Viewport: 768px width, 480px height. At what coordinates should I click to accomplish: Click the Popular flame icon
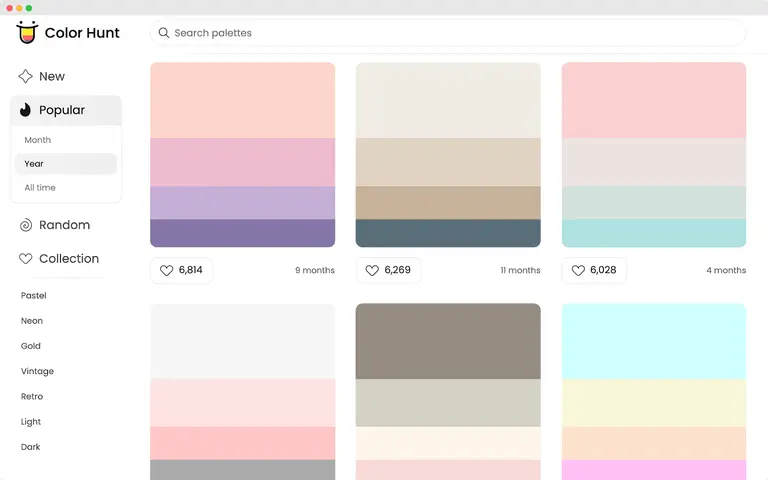click(25, 110)
